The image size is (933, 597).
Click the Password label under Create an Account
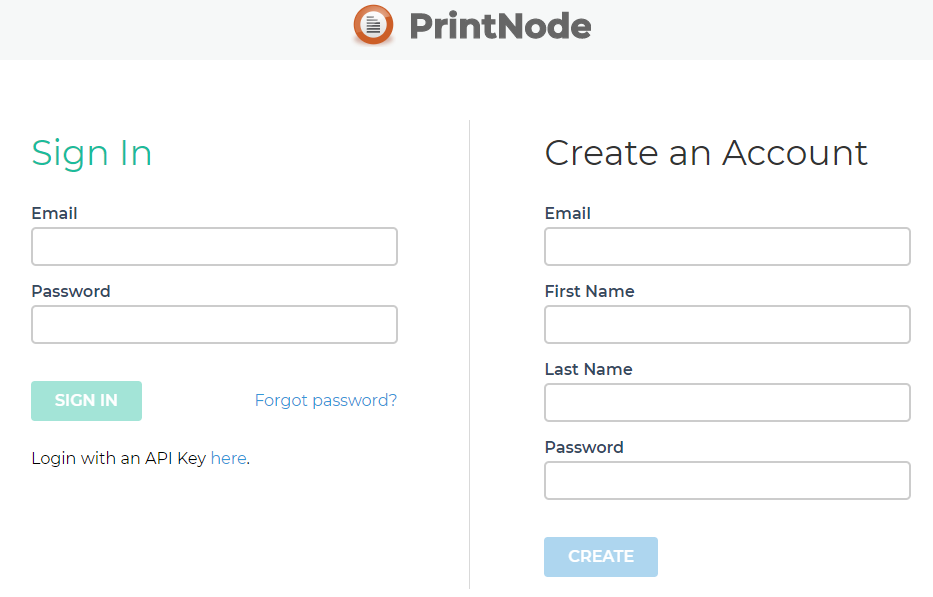(584, 447)
